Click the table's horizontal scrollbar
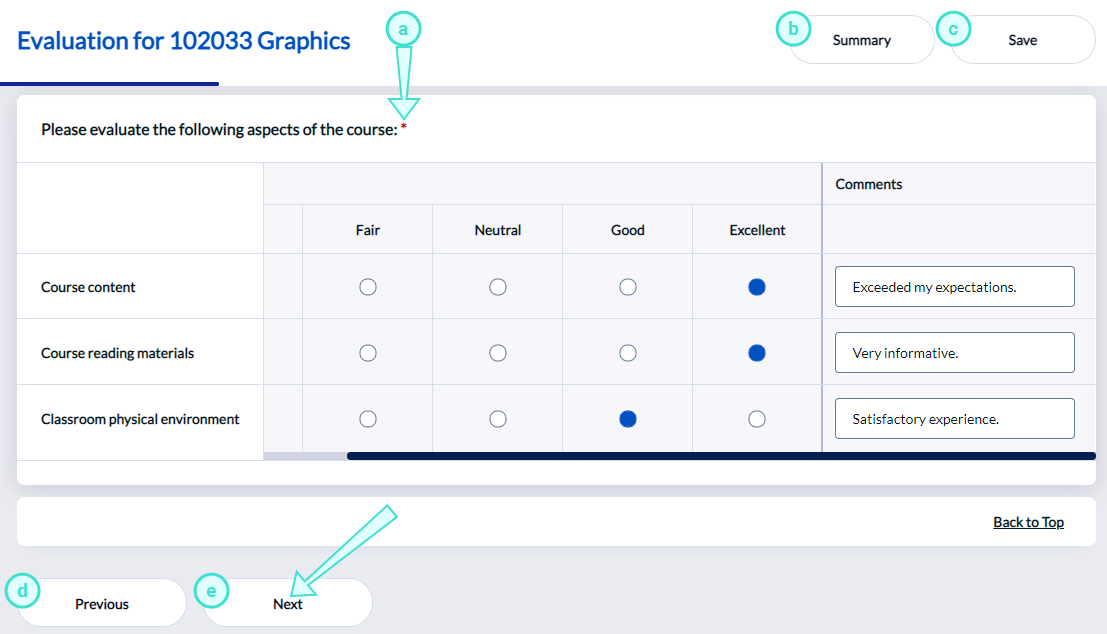Image resolution: width=1107 pixels, height=634 pixels. 720,456
